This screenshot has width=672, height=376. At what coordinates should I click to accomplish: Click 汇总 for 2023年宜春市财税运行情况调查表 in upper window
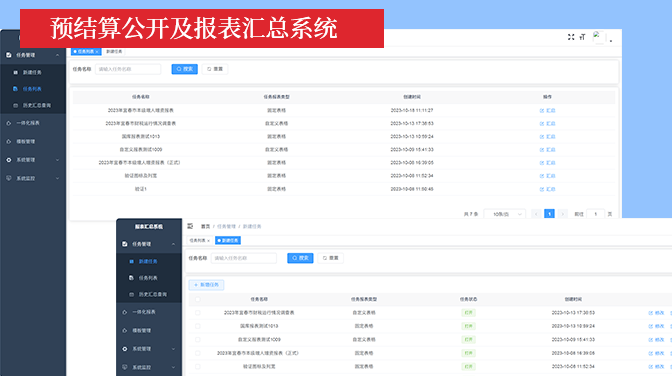(x=547, y=123)
